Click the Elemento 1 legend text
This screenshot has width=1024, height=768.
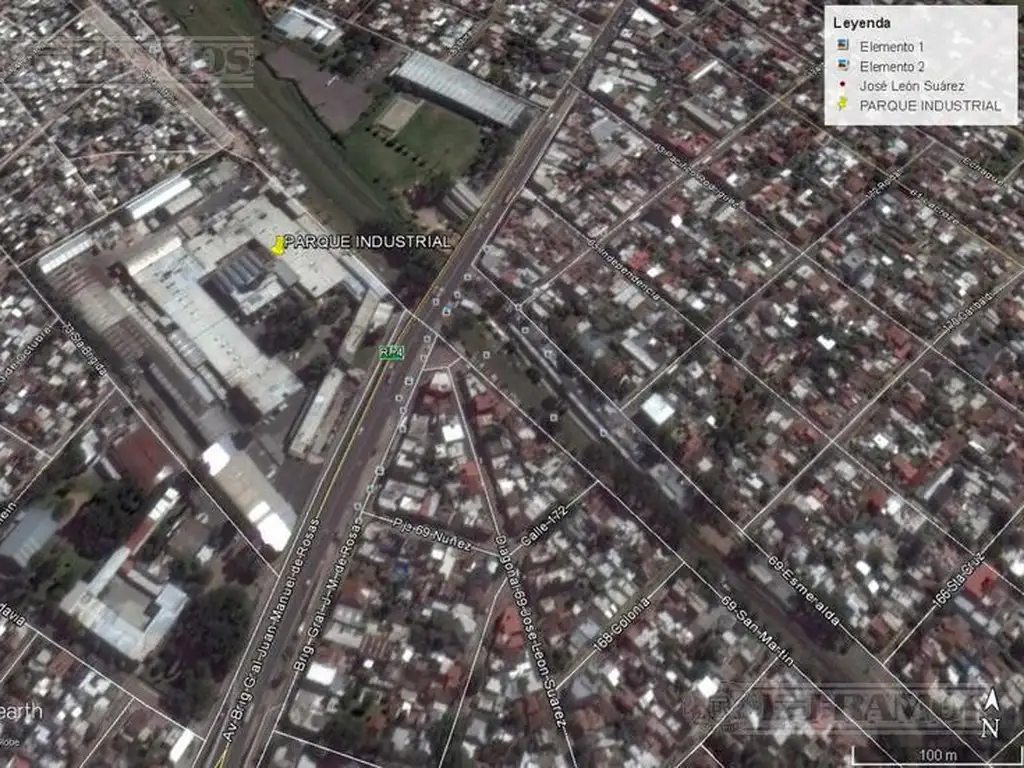click(x=892, y=47)
